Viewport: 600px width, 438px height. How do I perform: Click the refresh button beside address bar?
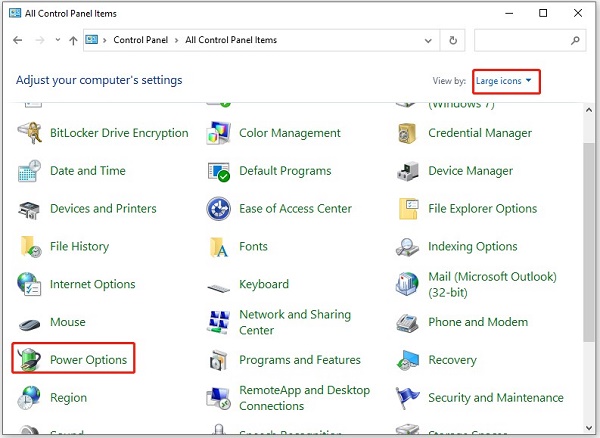point(454,41)
